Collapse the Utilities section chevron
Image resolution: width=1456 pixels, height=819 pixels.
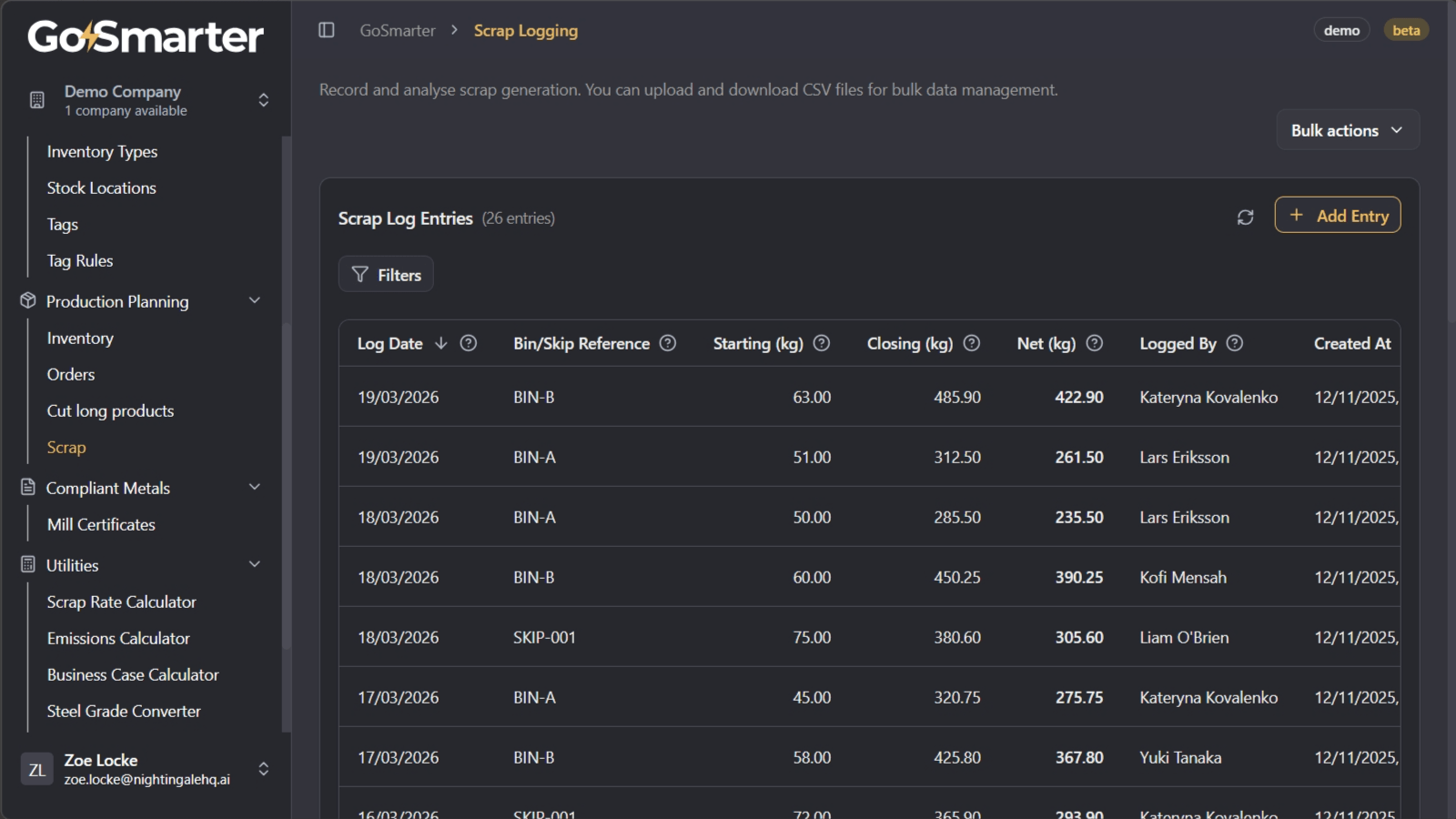(x=254, y=563)
